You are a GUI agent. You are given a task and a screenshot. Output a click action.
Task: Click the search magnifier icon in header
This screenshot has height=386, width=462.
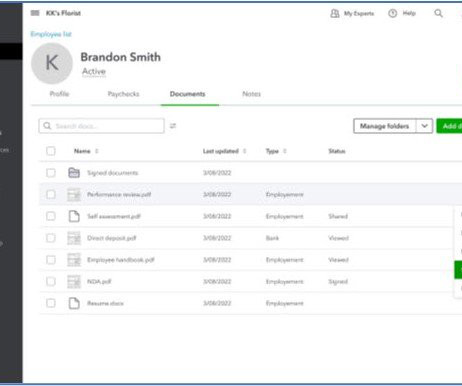click(438, 13)
